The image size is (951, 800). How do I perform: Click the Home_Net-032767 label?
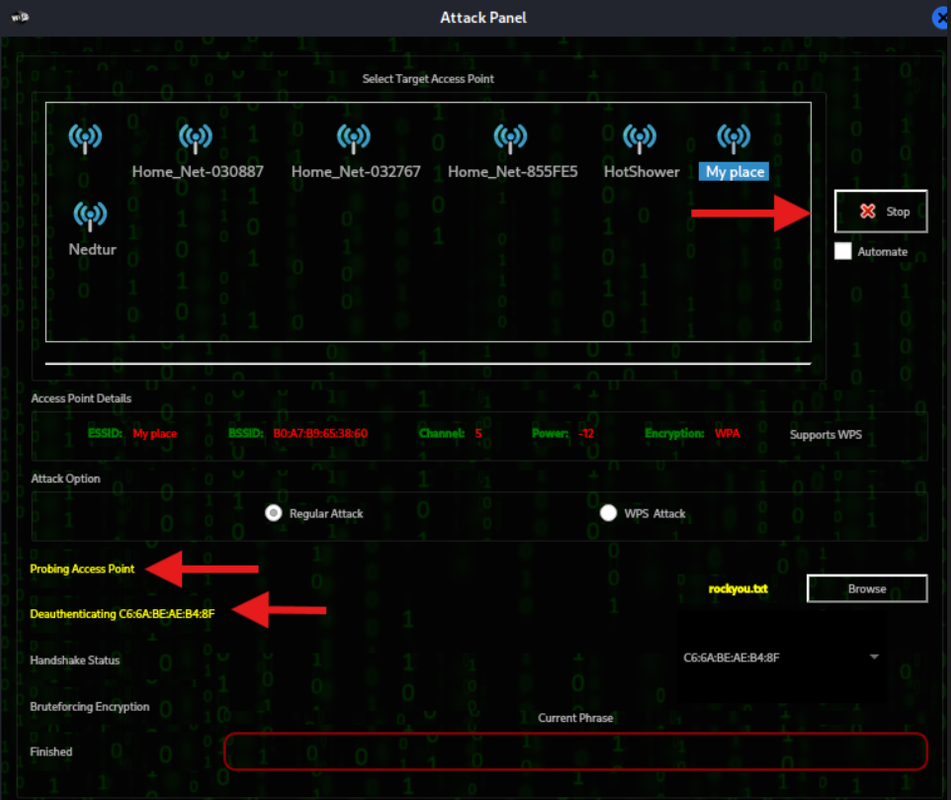(356, 172)
